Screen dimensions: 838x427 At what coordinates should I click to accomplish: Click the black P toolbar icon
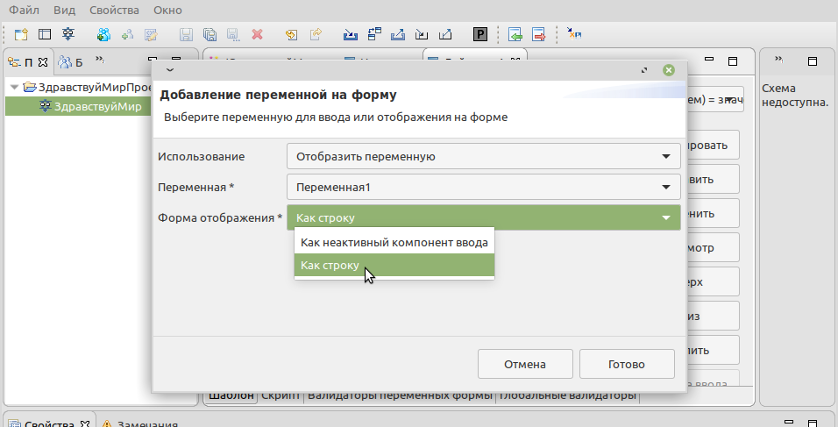(480, 35)
